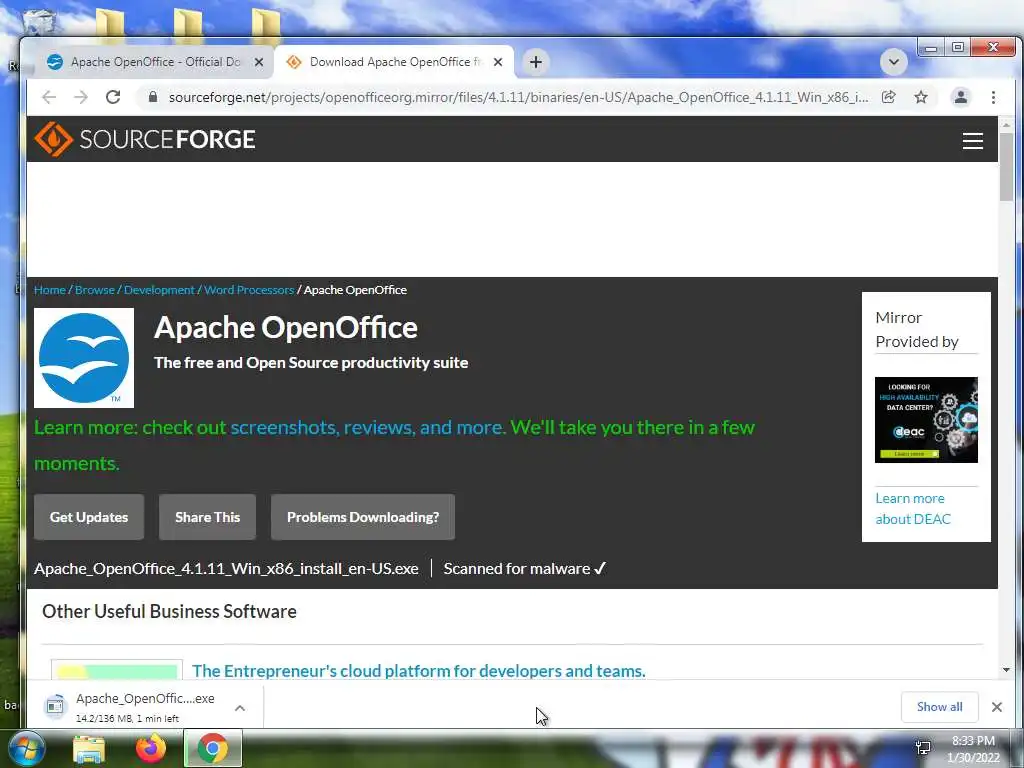Click the SourceForge flame logo
Image resolution: width=1024 pixels, height=768 pixels.
tap(53, 139)
